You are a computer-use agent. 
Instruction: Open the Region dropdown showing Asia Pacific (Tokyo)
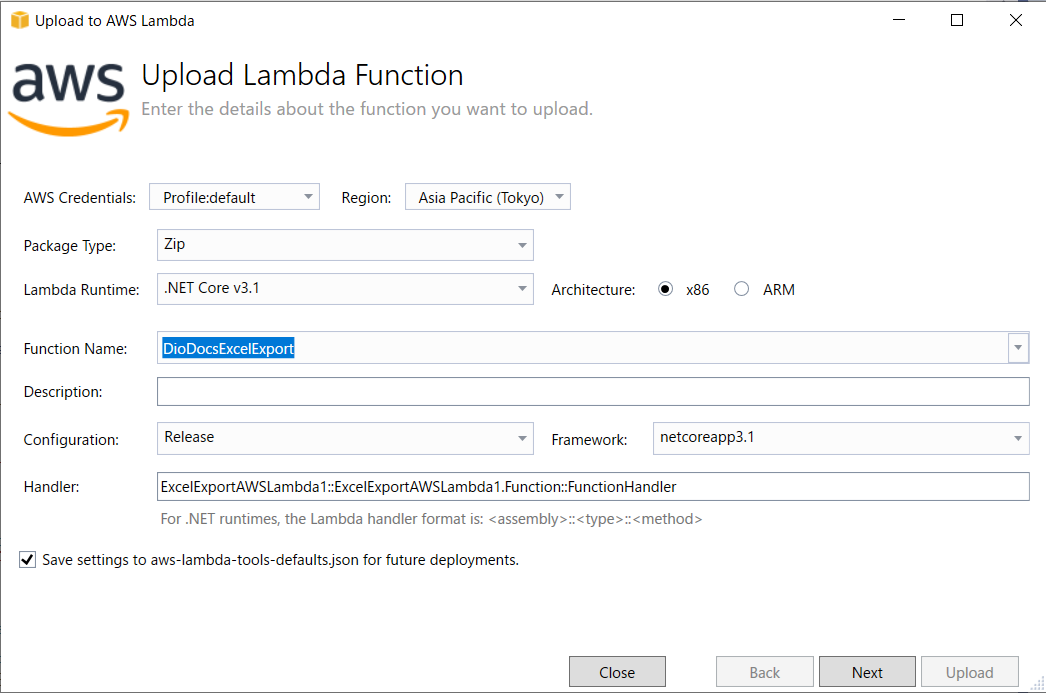point(488,197)
